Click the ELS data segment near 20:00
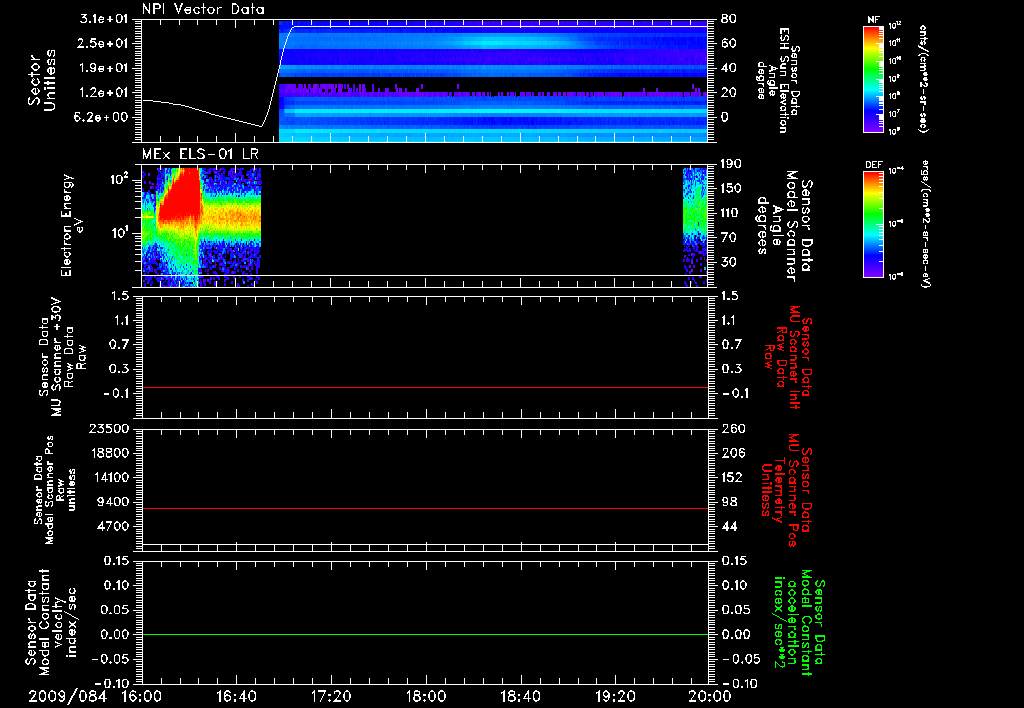Viewport: 1024px width, 708px height. [696, 227]
